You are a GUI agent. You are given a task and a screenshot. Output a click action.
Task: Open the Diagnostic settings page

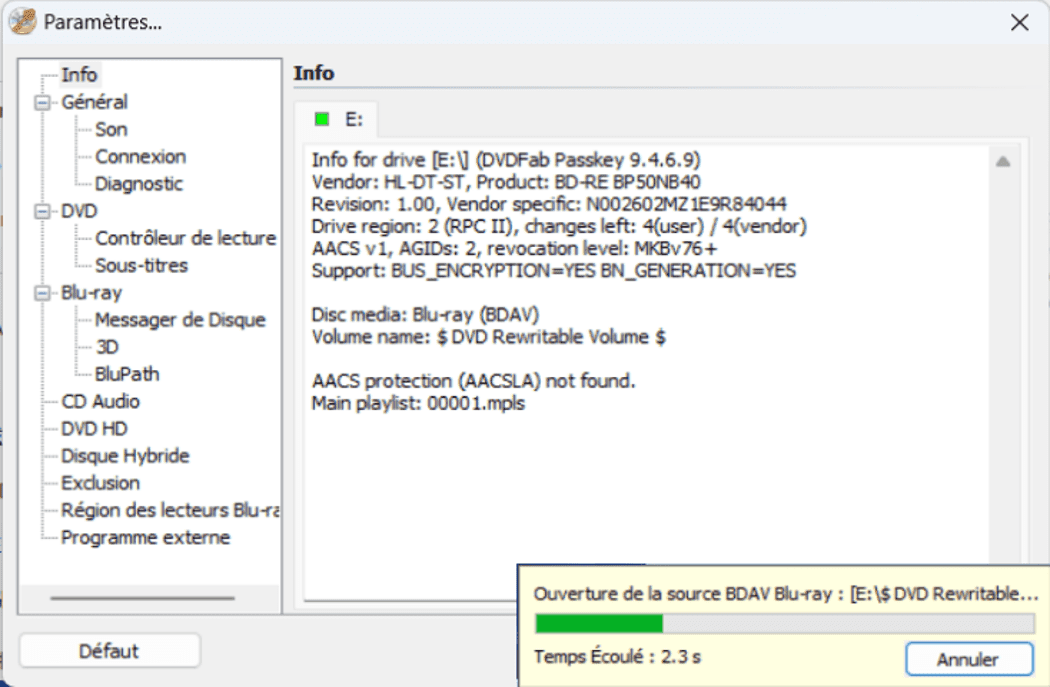point(139,183)
